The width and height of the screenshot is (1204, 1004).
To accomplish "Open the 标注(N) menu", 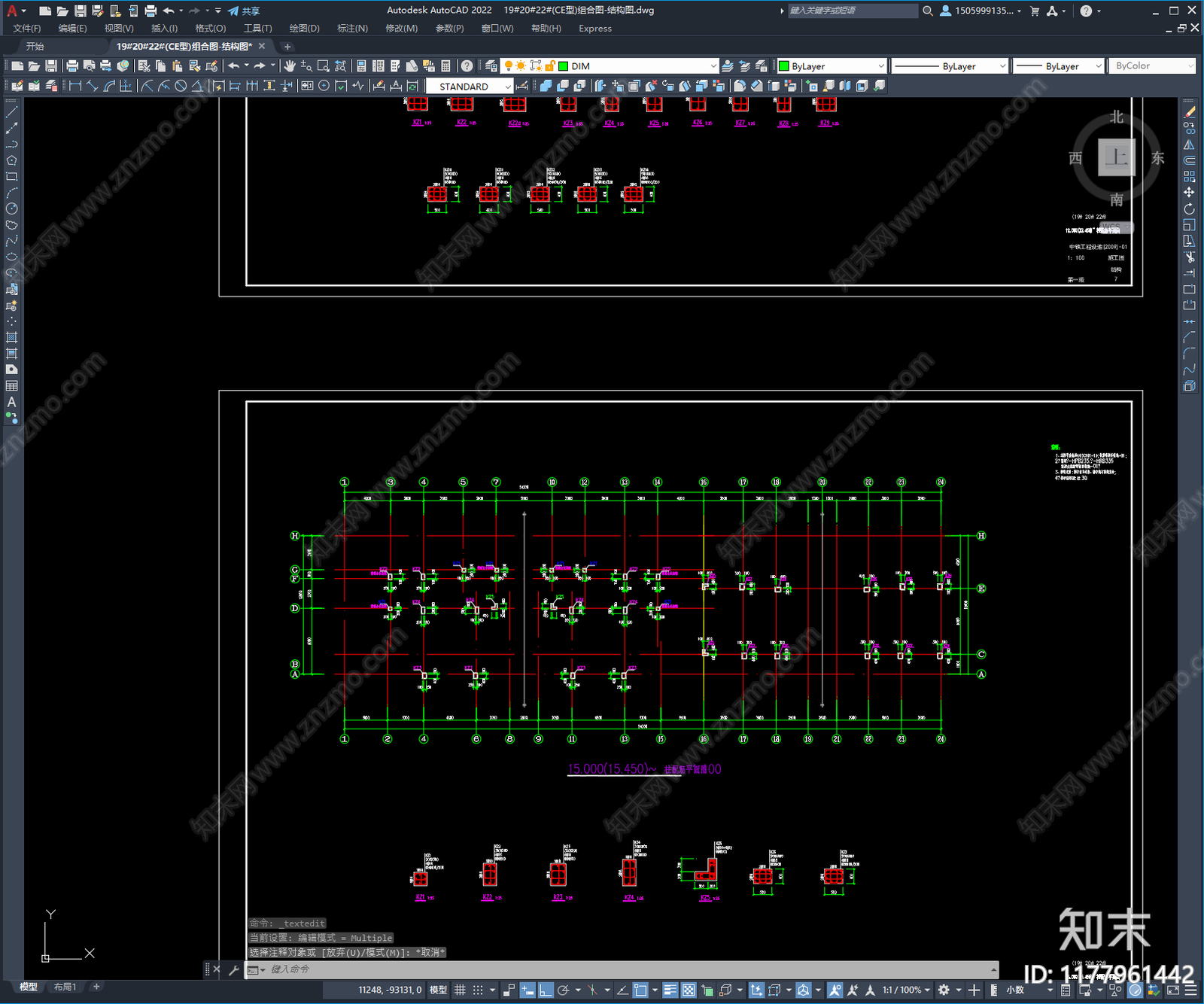I will pos(352,29).
